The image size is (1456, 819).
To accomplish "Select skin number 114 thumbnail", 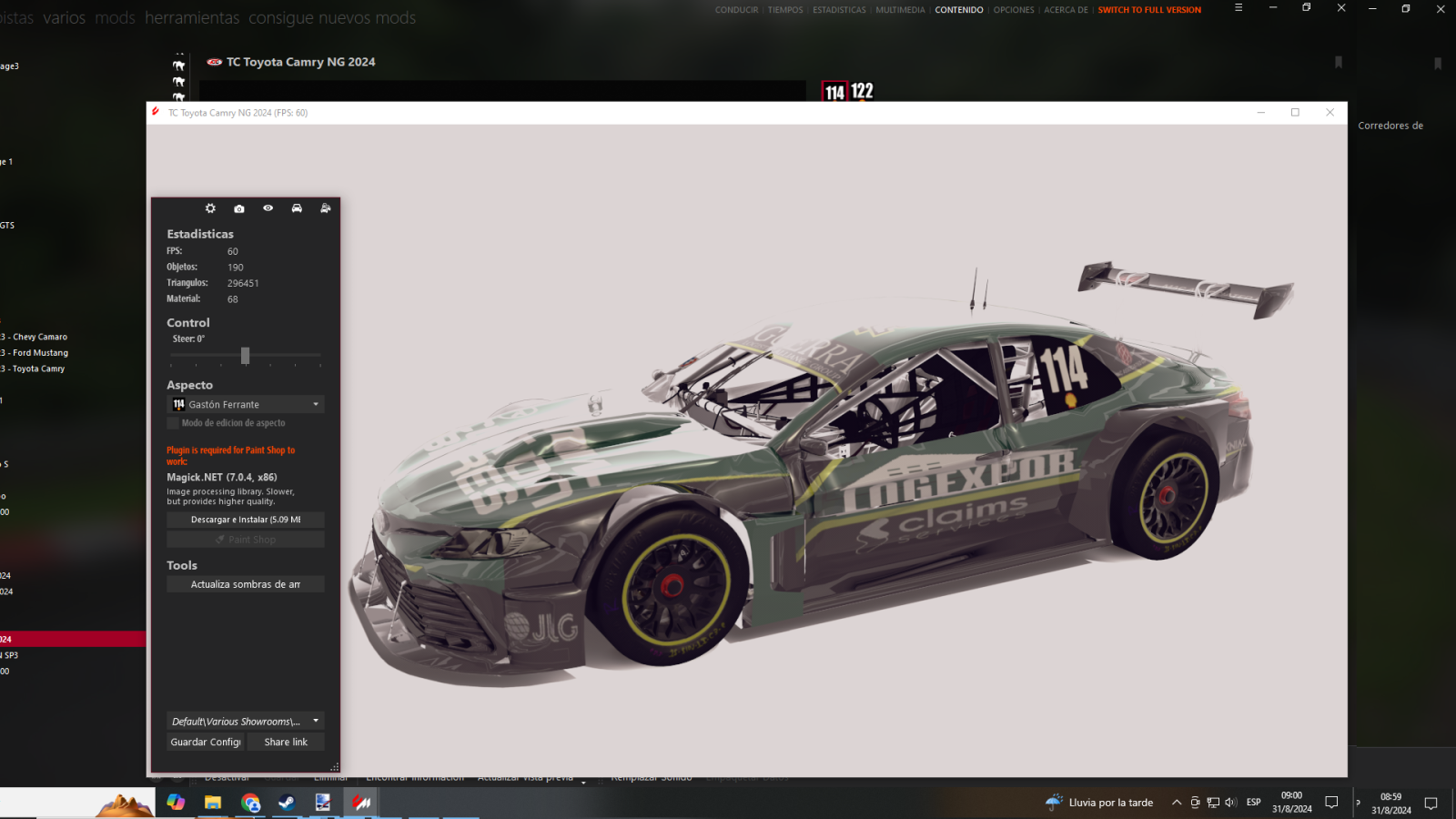I will click(x=834, y=92).
